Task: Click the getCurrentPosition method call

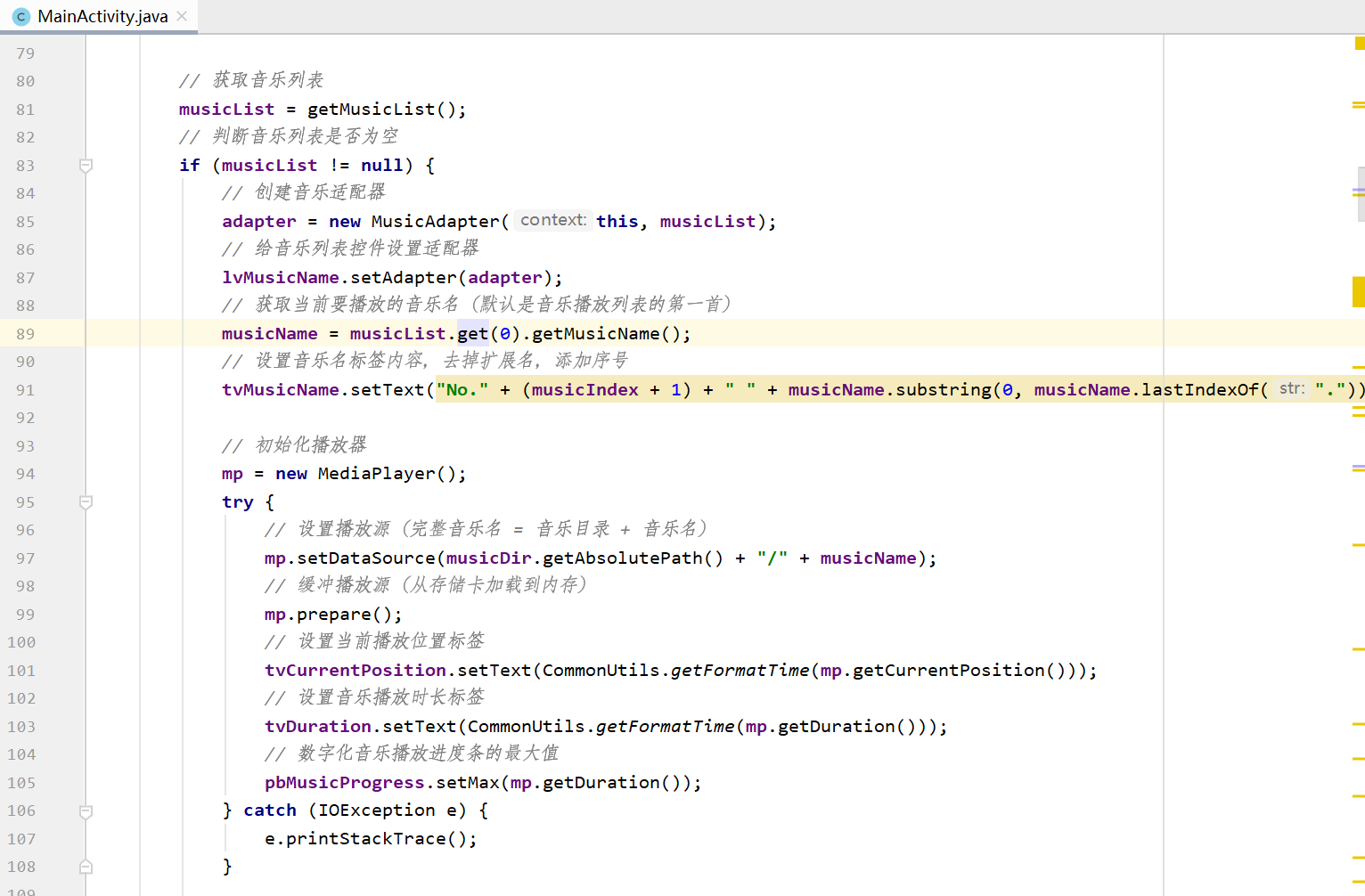Action: click(x=949, y=671)
